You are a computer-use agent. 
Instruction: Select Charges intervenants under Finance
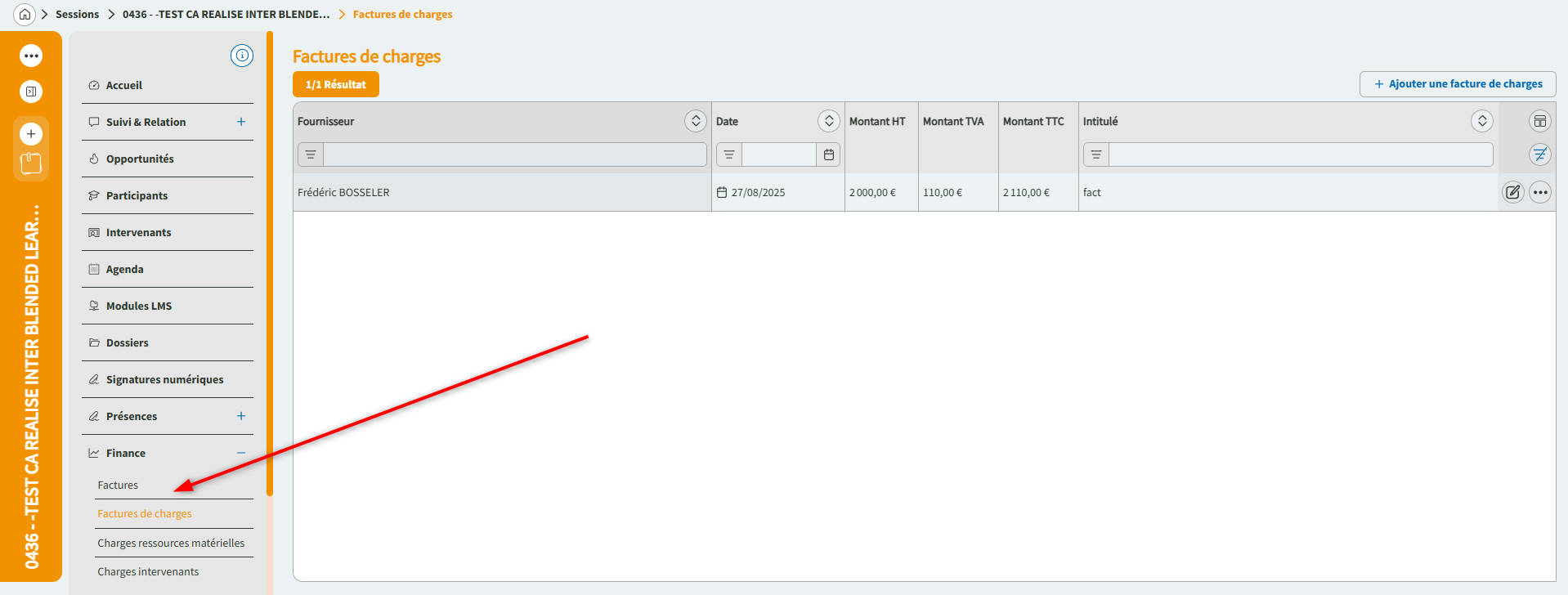coord(148,571)
